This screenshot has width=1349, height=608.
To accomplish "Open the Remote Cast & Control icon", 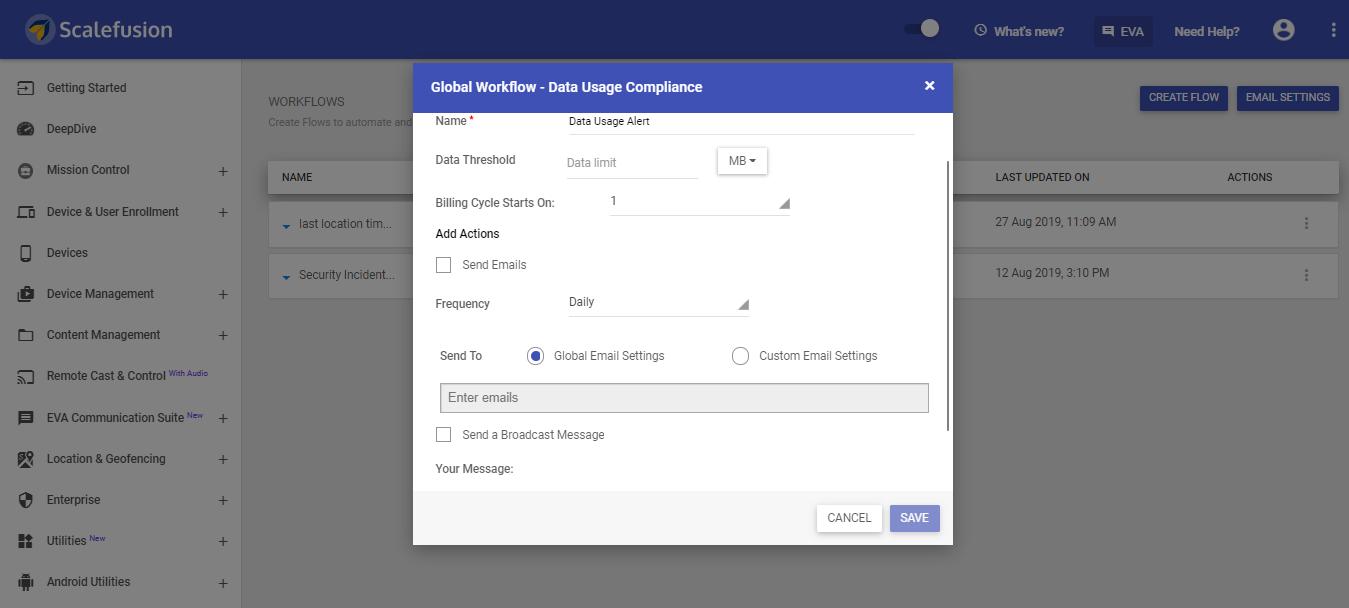I will 26,376.
